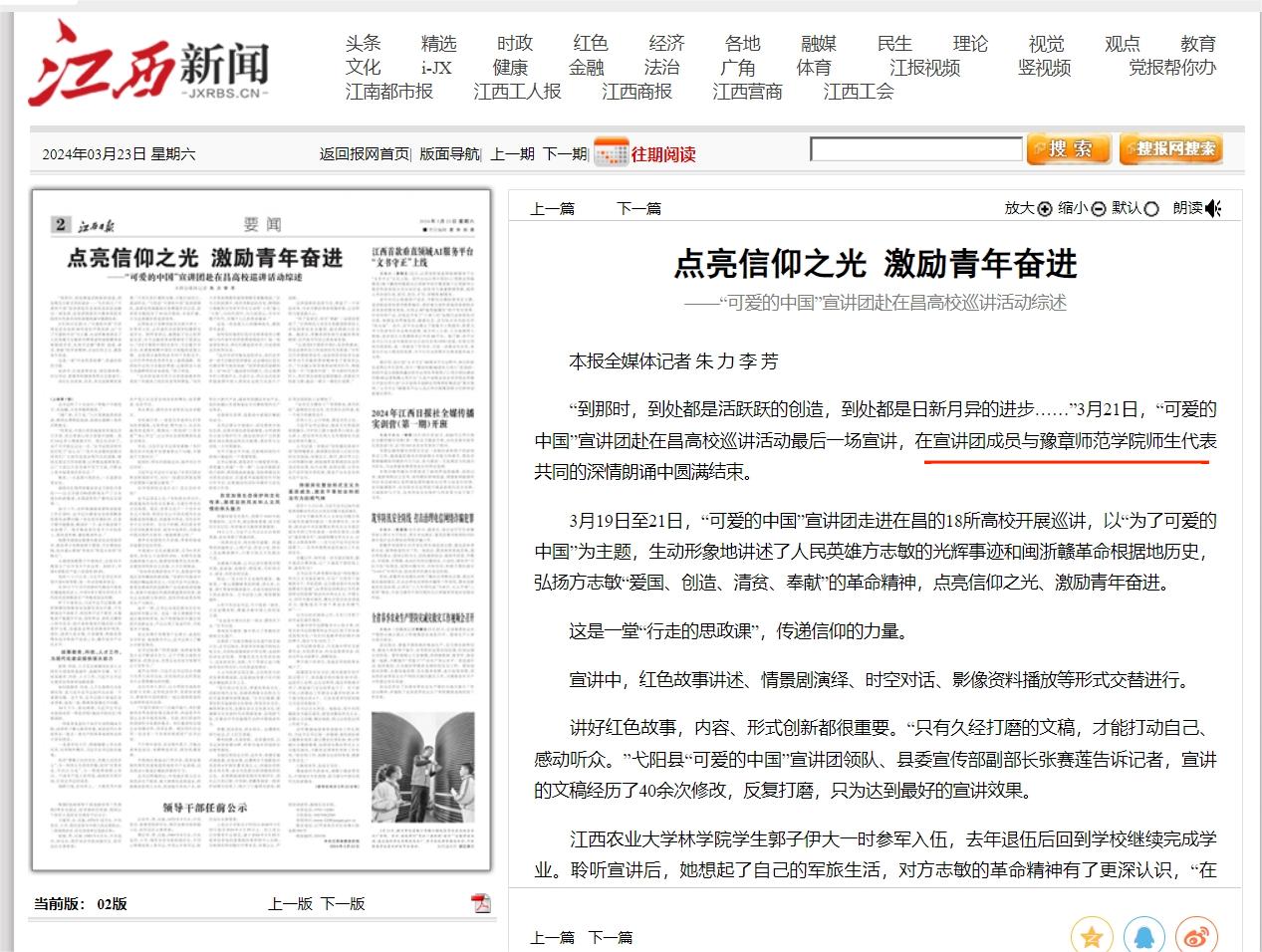Screen dimensions: 1262x952
Task: Open 往期阅读 past issues
Action: click(x=663, y=153)
